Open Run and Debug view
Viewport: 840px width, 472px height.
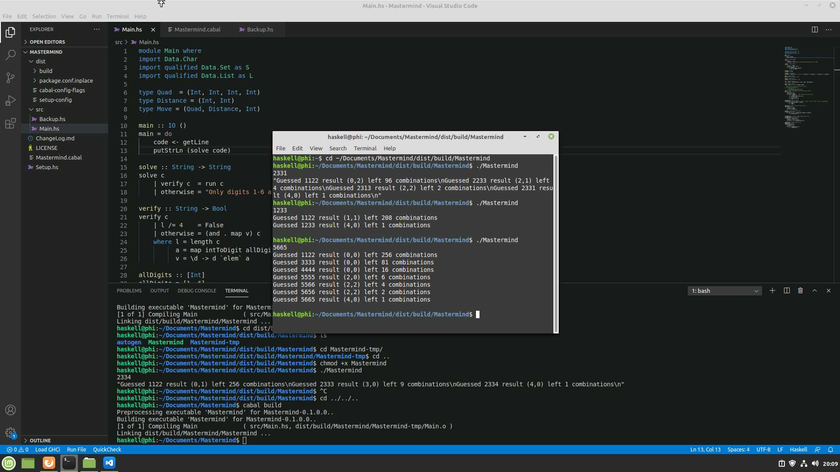(10, 101)
